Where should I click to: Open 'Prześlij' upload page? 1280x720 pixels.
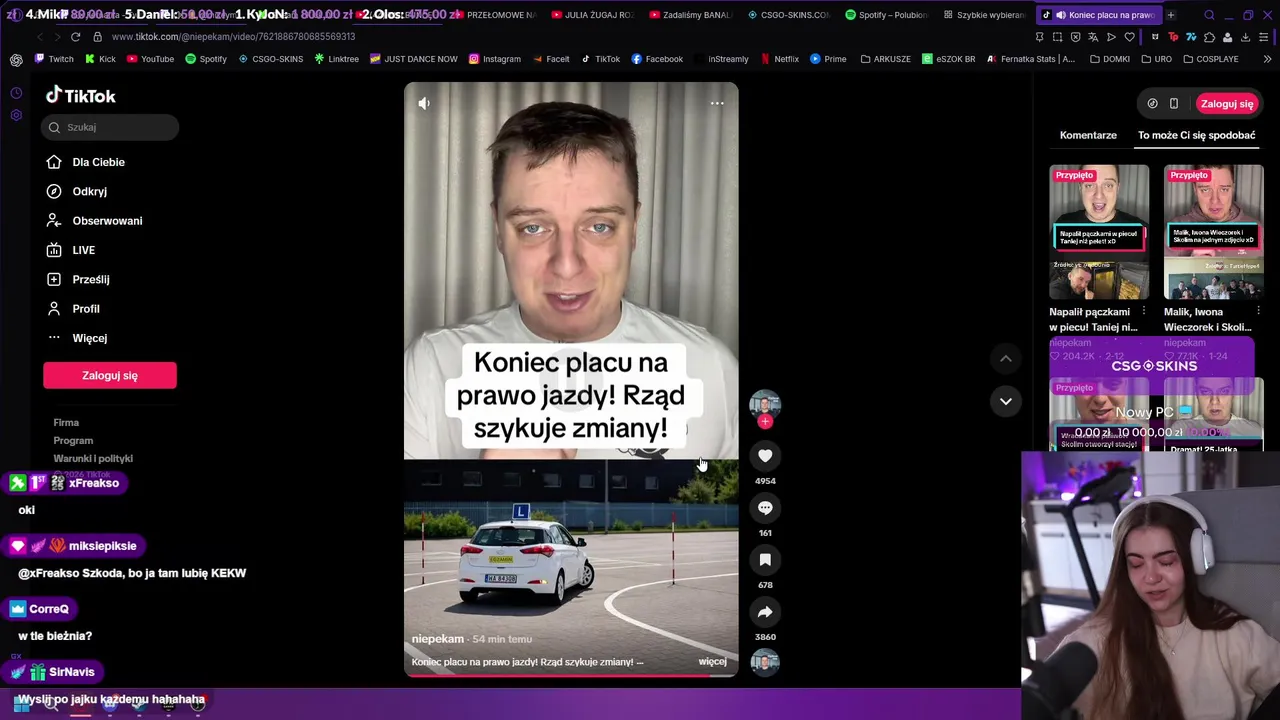point(90,280)
